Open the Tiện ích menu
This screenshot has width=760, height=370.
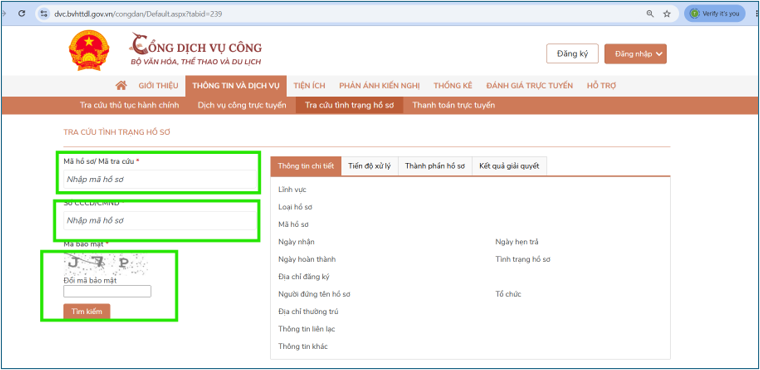click(x=309, y=86)
